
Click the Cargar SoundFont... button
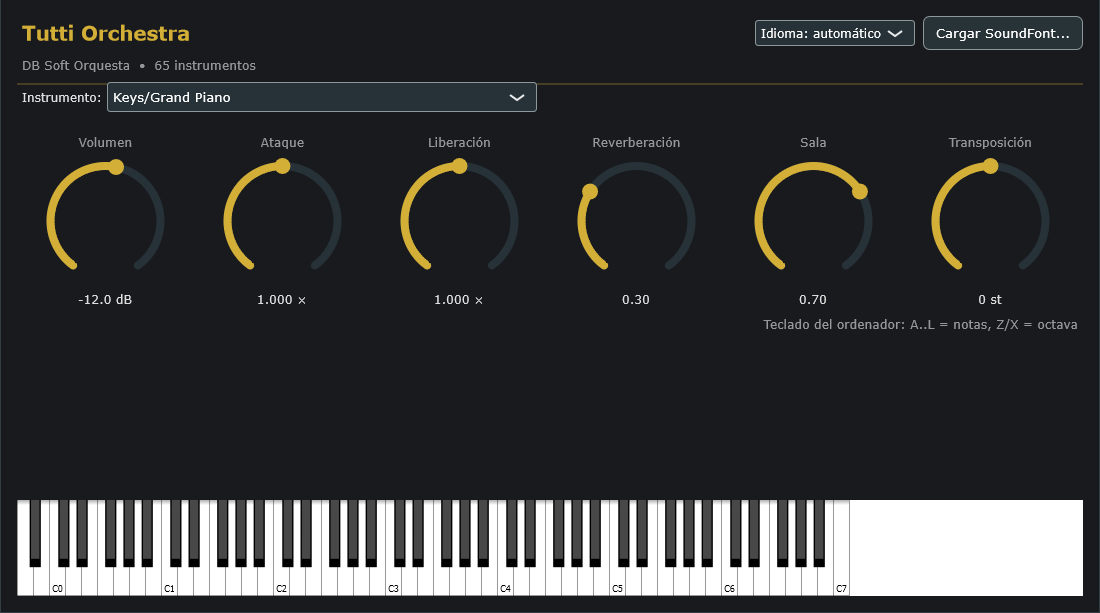pos(1002,33)
